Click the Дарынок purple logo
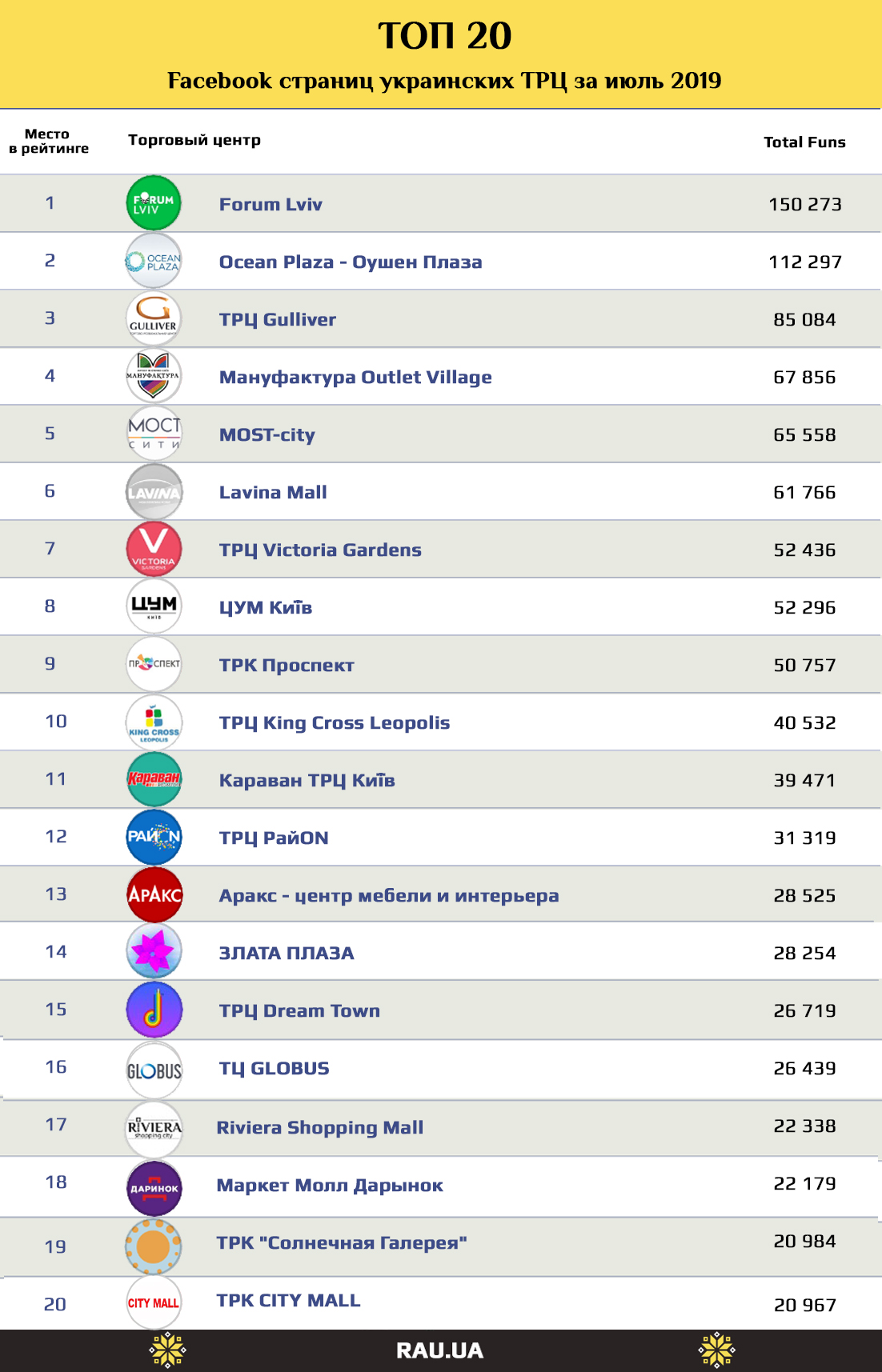The image size is (882, 1372). click(x=154, y=1187)
